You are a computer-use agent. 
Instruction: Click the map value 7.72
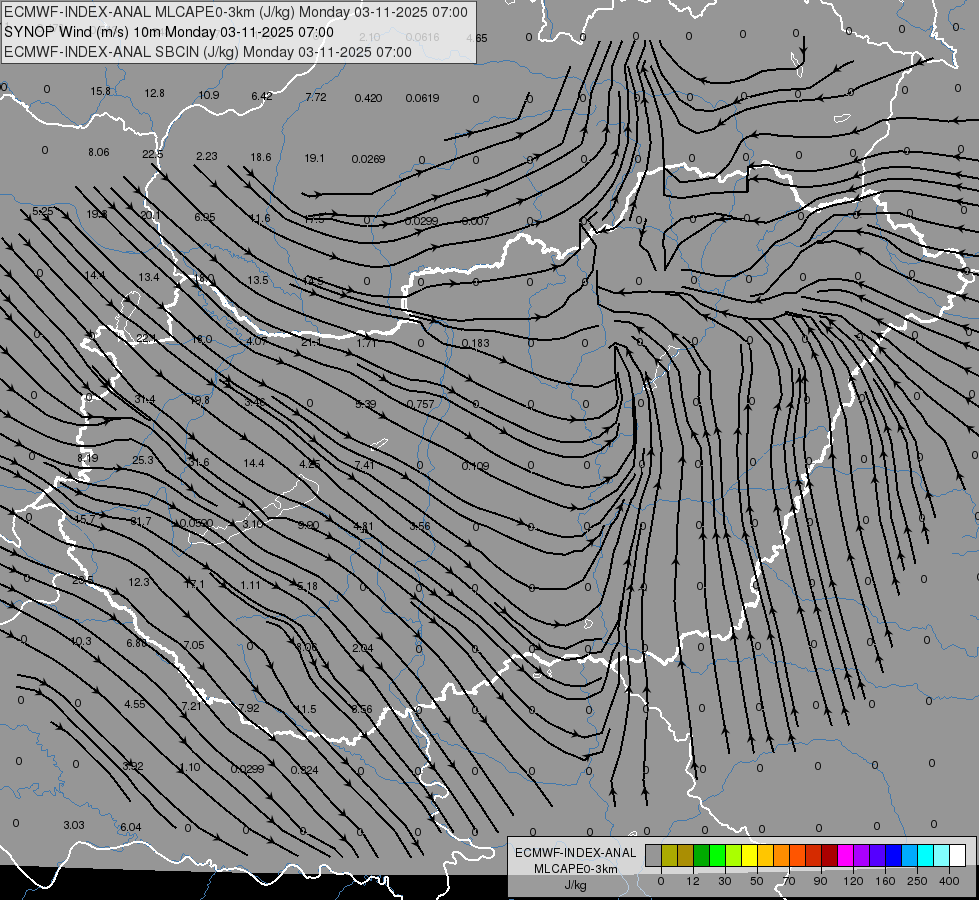point(316,97)
